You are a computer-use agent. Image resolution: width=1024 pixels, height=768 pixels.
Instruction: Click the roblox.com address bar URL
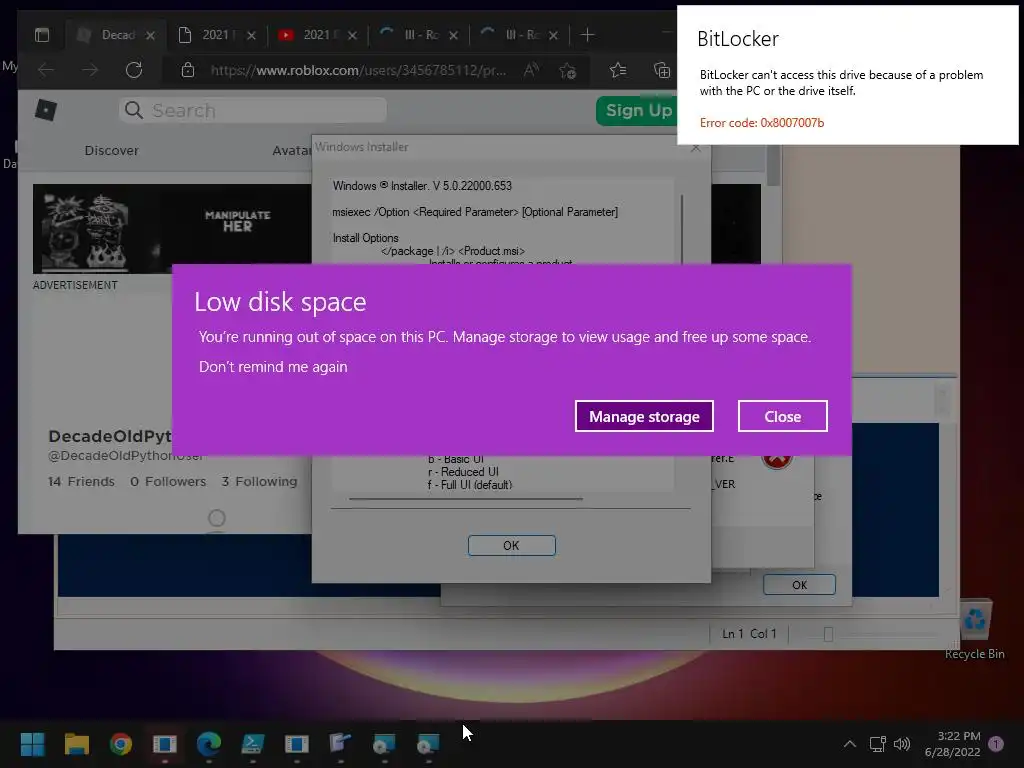(358, 71)
